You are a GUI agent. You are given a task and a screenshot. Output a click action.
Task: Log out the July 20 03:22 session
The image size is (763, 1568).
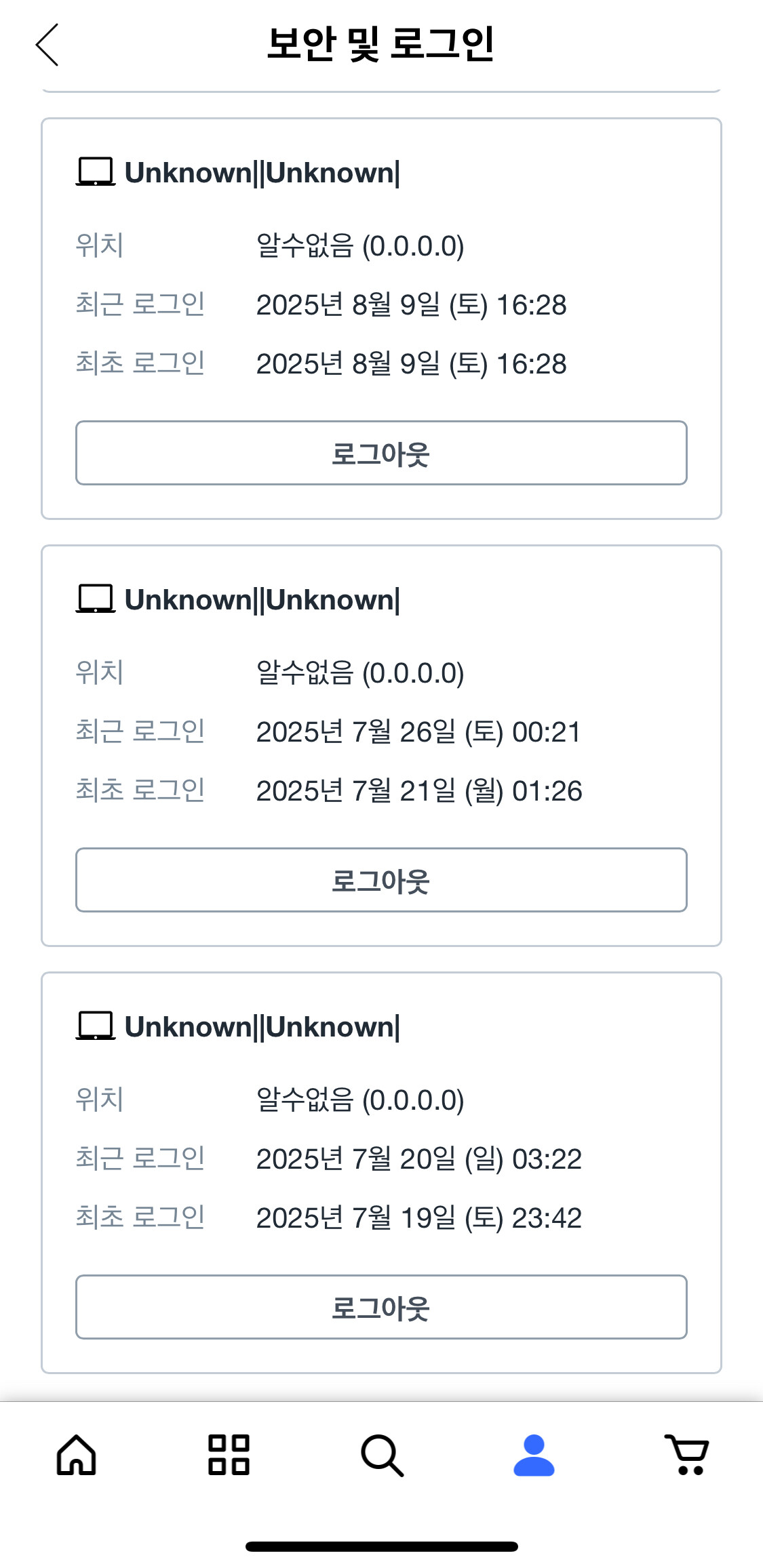tap(381, 1307)
